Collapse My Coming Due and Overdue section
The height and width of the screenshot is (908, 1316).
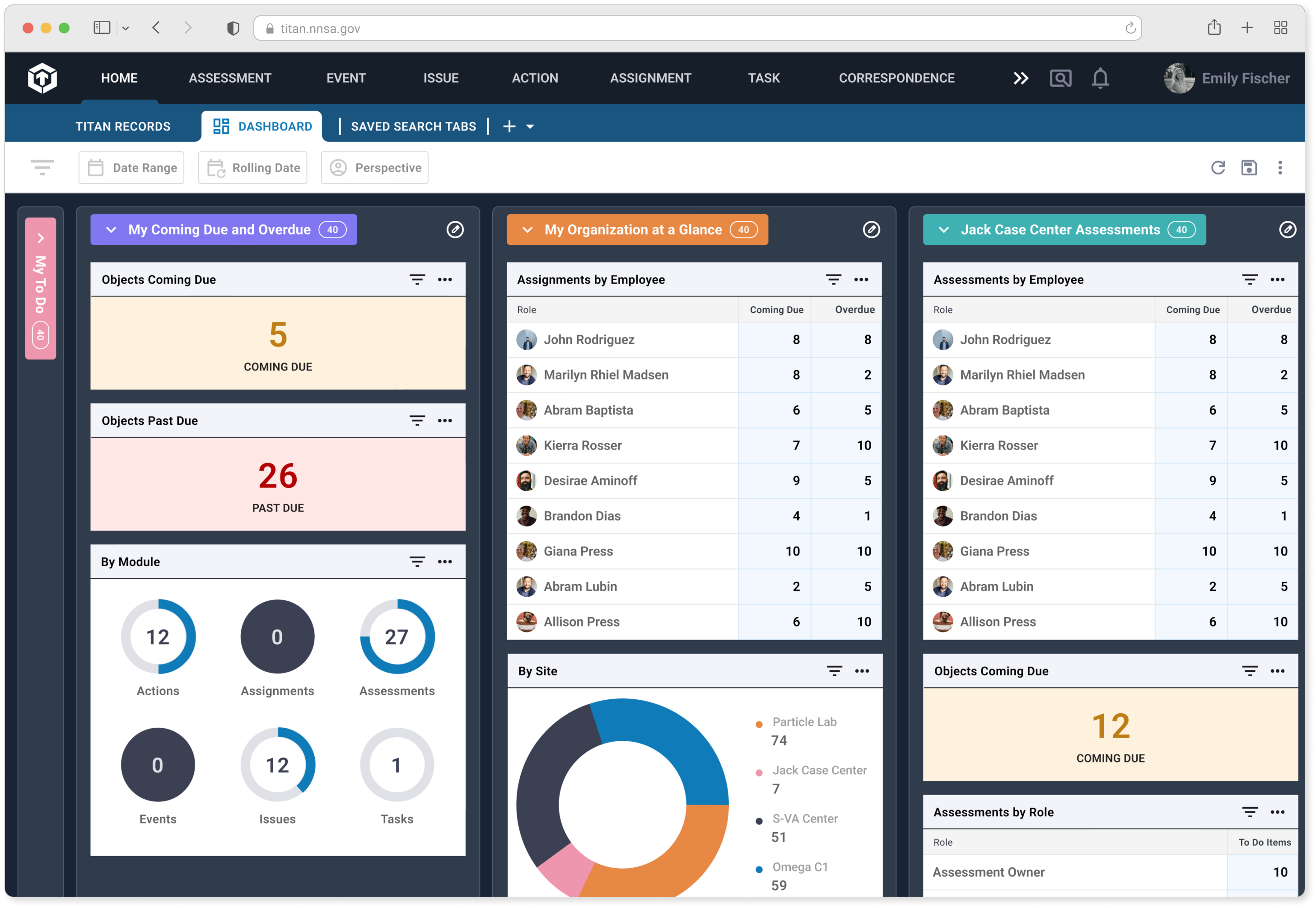(x=112, y=230)
